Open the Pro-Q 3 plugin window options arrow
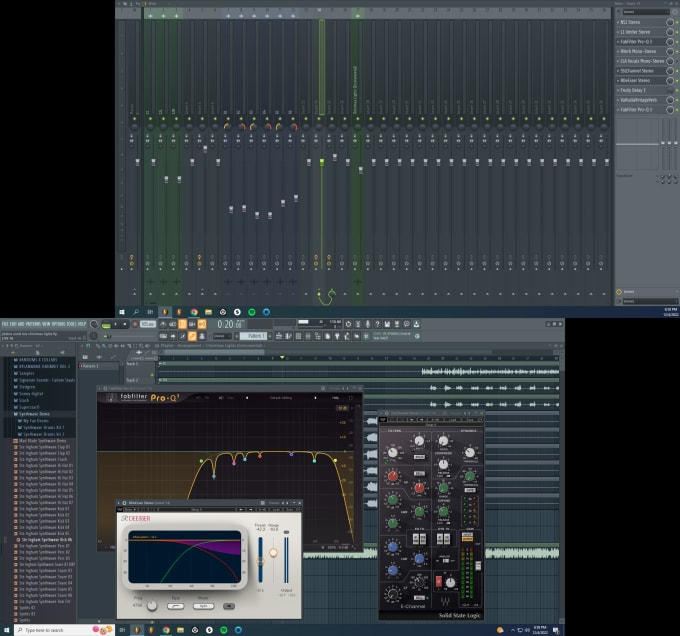This screenshot has height=636, width=680. [x=100, y=388]
